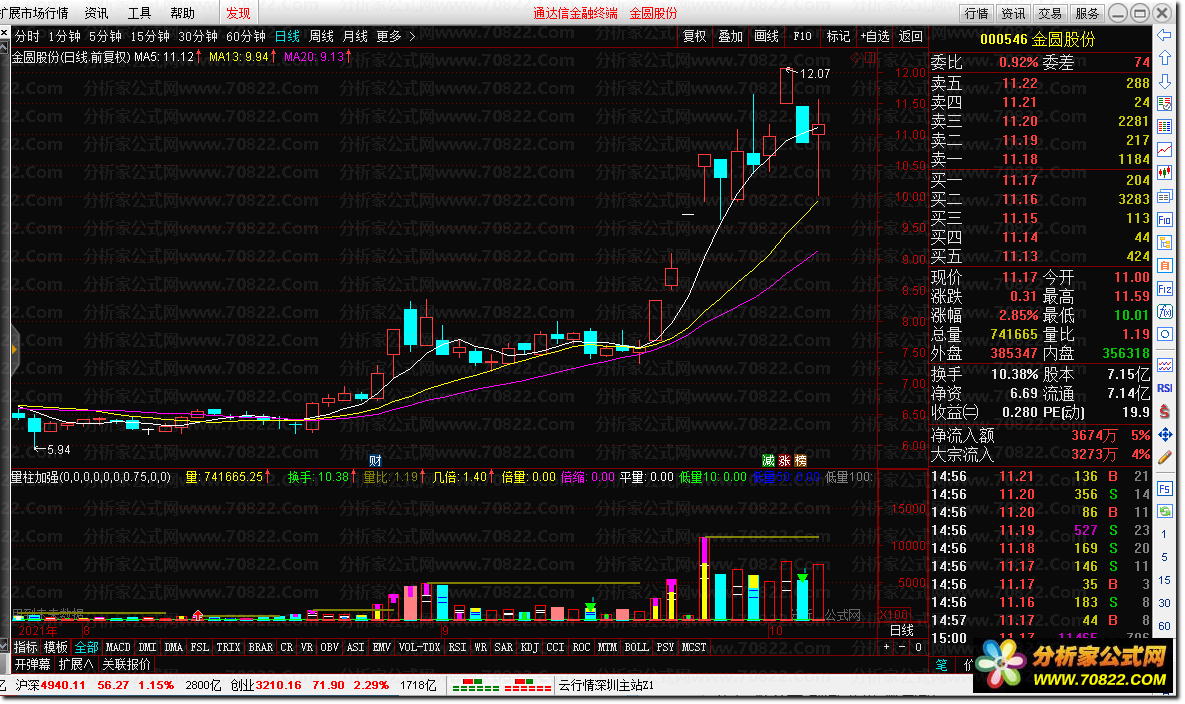The image size is (1185, 704).
Task: Click the signal bars icon in status bar
Action: [500, 685]
